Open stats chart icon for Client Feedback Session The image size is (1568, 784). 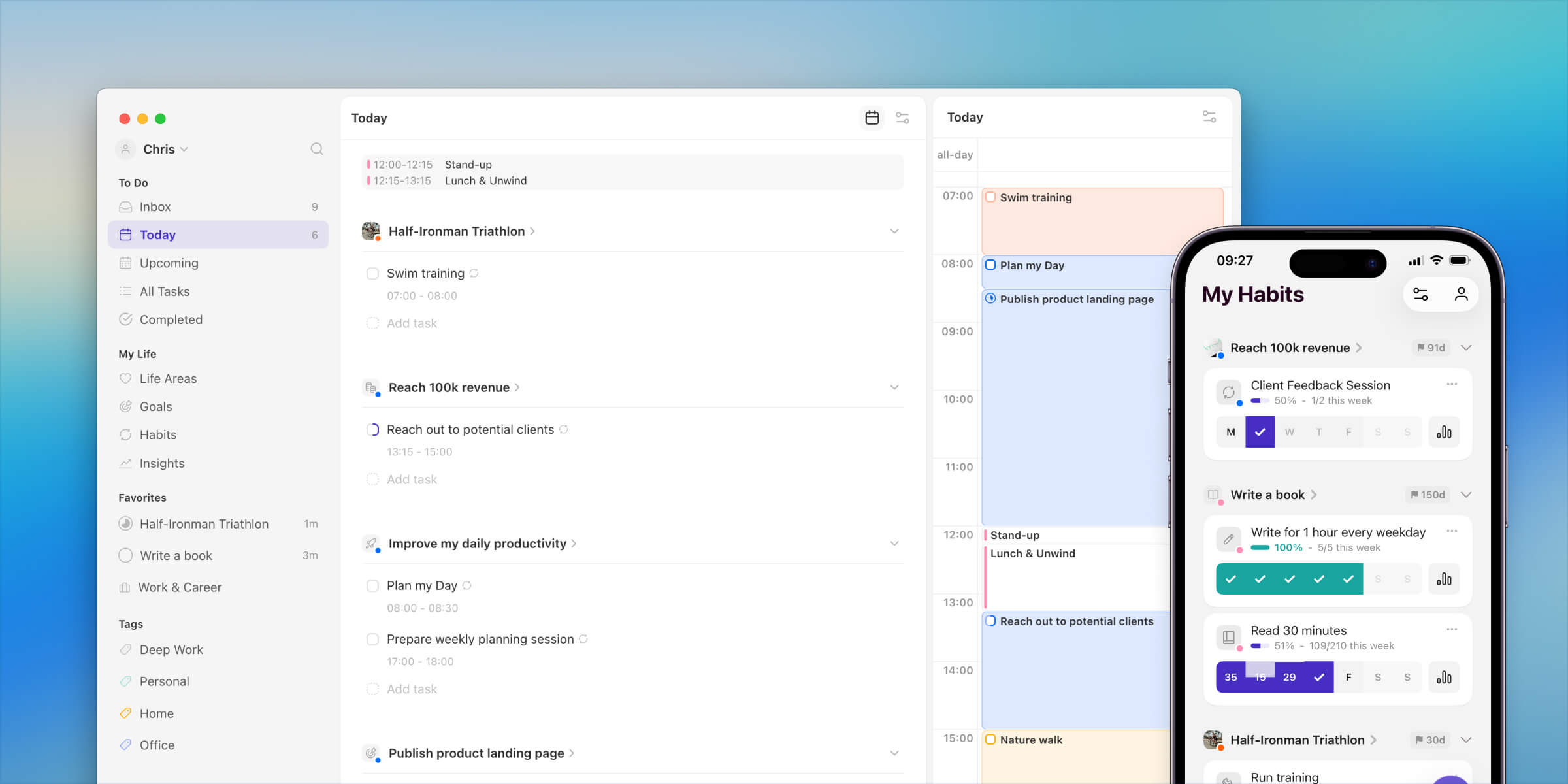[1444, 432]
